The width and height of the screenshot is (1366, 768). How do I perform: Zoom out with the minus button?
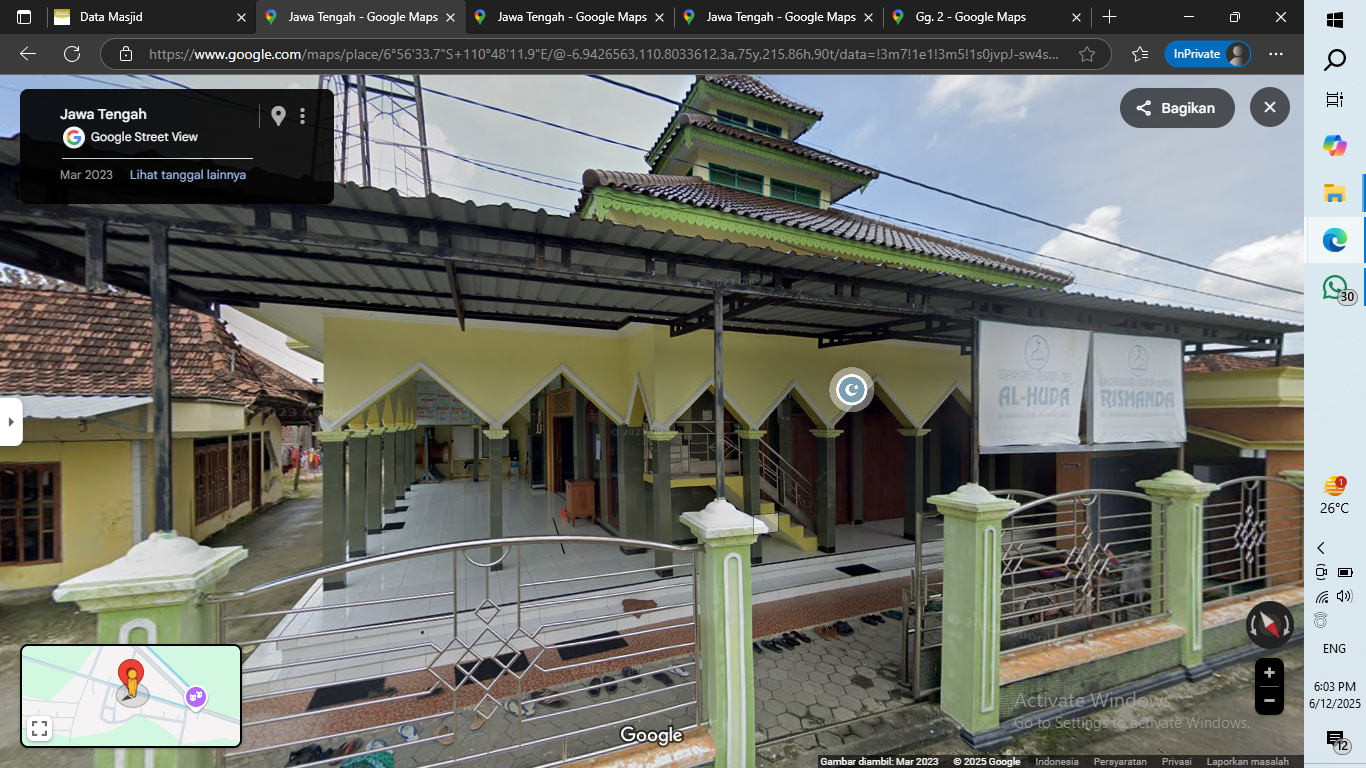[x=1269, y=700]
